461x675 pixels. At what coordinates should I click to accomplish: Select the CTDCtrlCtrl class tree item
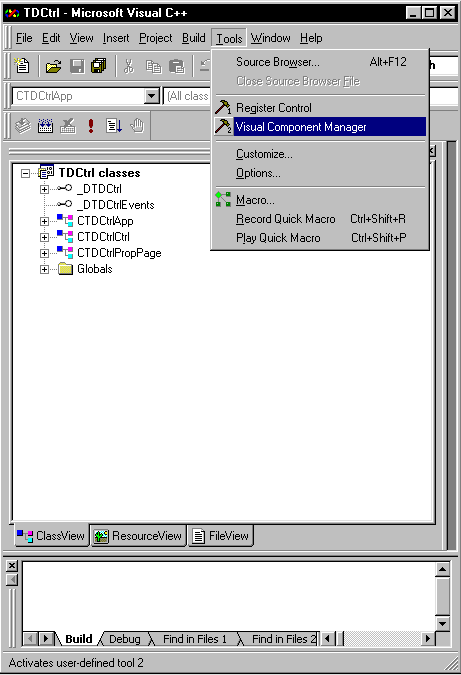click(x=103, y=237)
